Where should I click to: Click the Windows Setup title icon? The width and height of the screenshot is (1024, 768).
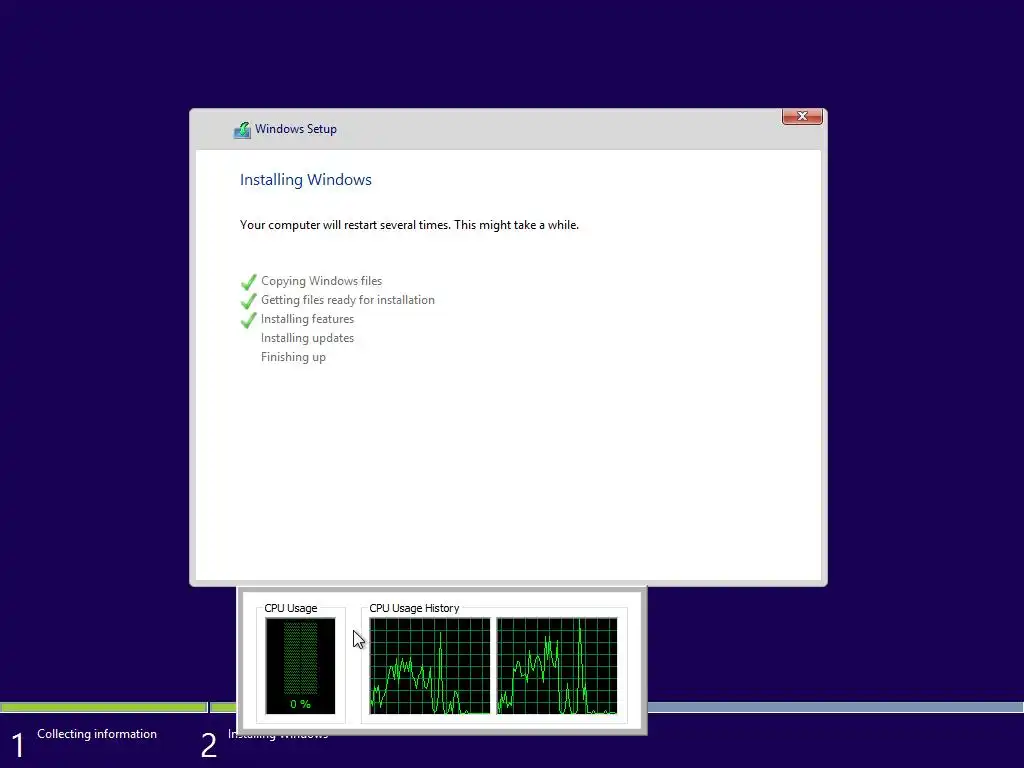point(242,130)
